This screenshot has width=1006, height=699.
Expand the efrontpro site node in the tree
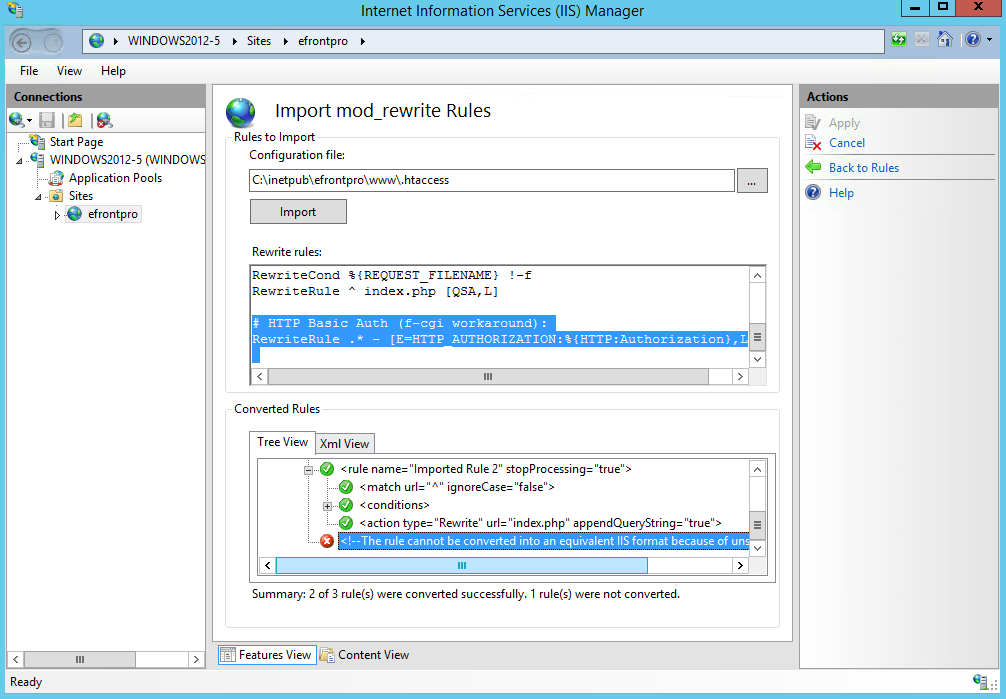pyautogui.click(x=57, y=214)
